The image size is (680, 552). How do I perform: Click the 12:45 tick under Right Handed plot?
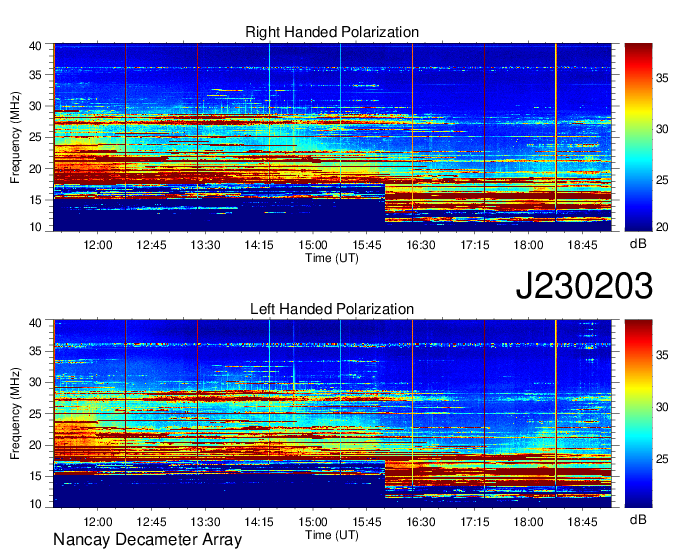point(151,245)
